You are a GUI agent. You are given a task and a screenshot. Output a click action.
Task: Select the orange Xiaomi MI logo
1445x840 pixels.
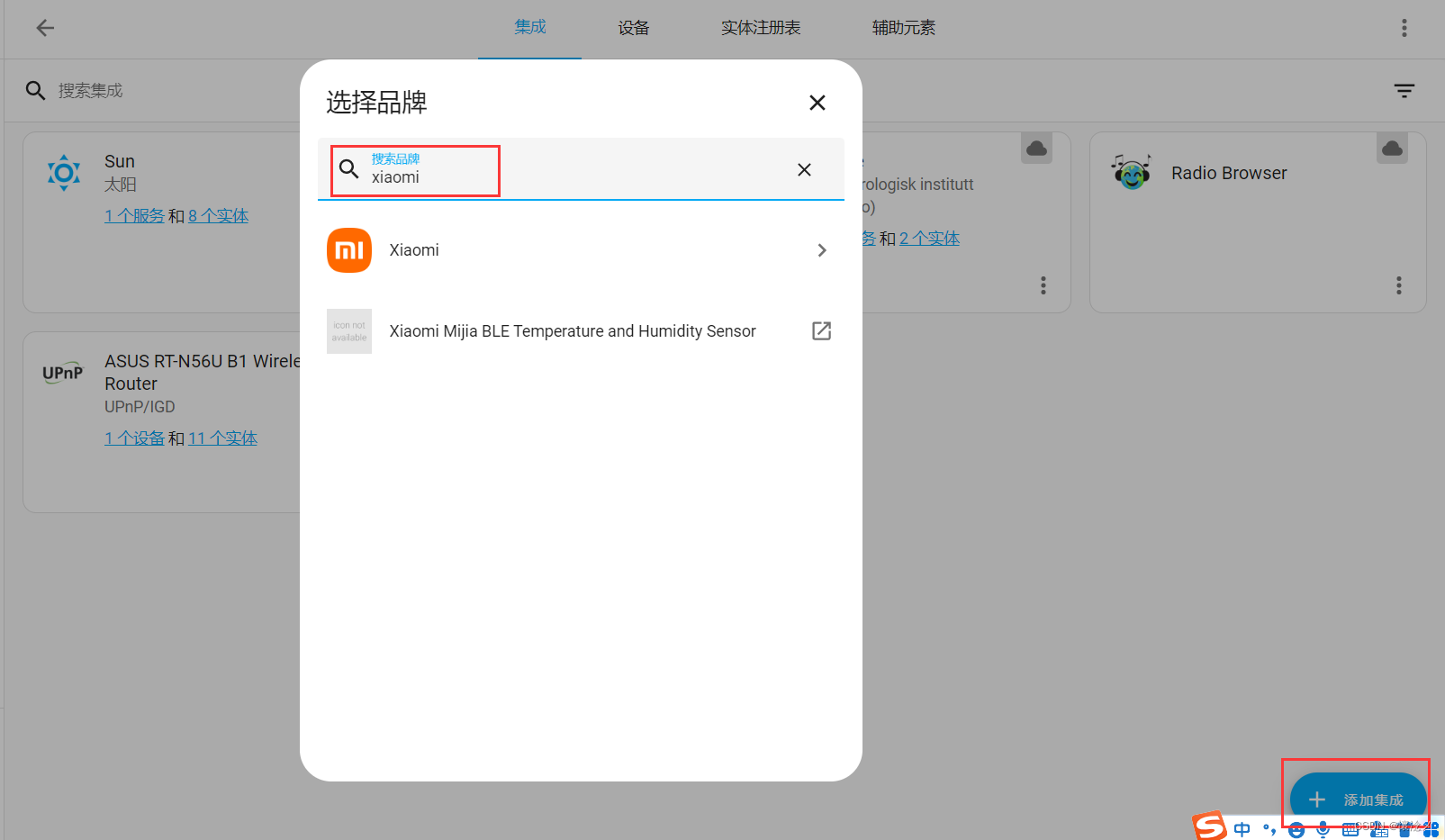click(349, 250)
